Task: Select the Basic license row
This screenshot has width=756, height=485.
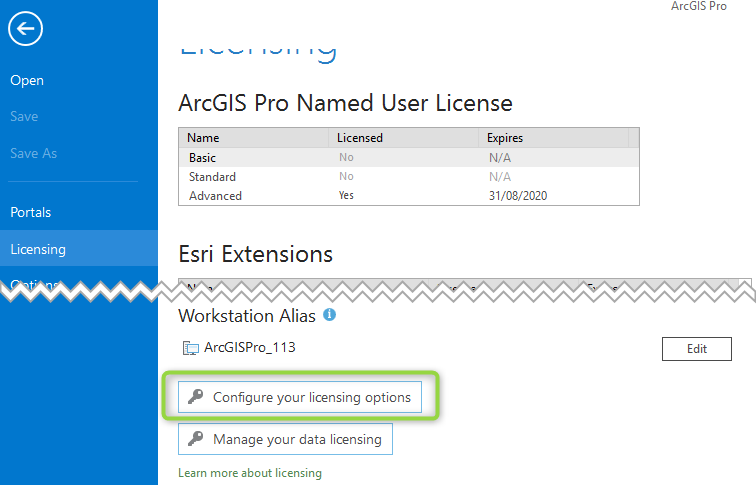Action: point(409,158)
